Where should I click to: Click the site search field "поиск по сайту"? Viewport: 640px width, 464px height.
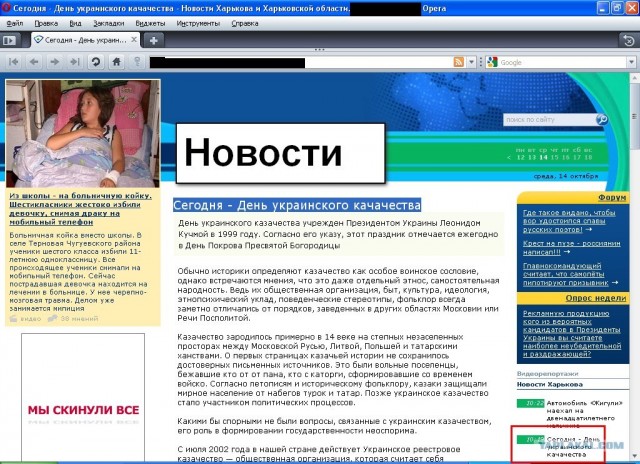(x=549, y=120)
